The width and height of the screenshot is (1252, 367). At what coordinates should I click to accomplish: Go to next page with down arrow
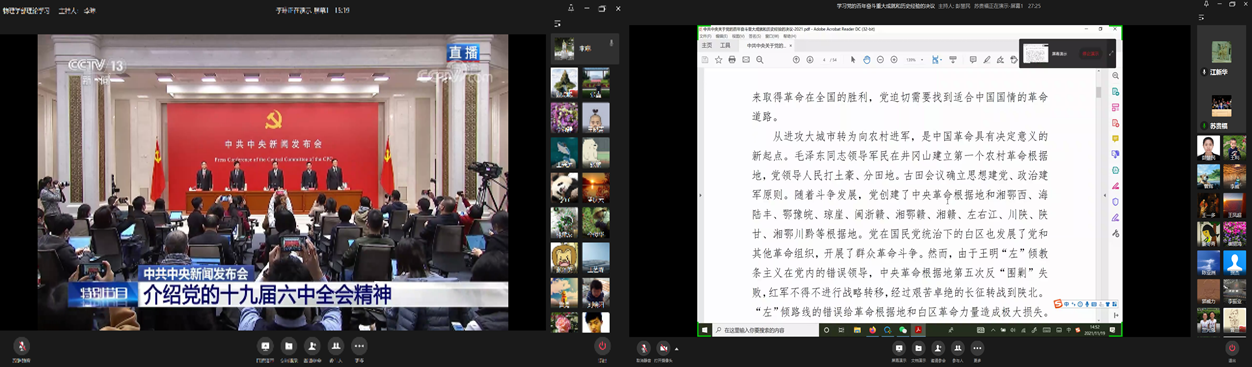tap(810, 59)
